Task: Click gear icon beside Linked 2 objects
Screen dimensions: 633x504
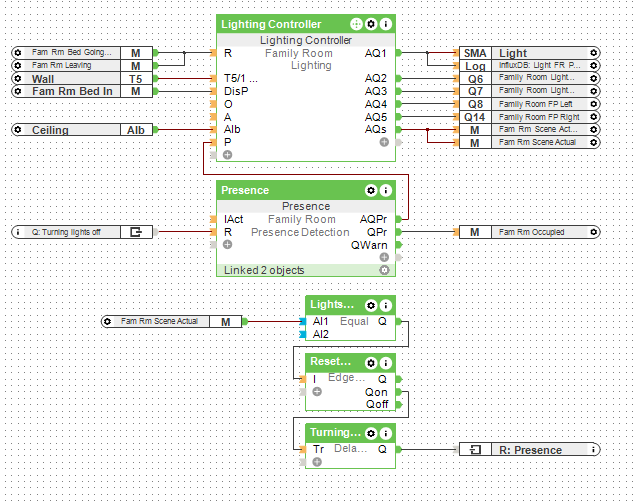Action: click(383, 270)
